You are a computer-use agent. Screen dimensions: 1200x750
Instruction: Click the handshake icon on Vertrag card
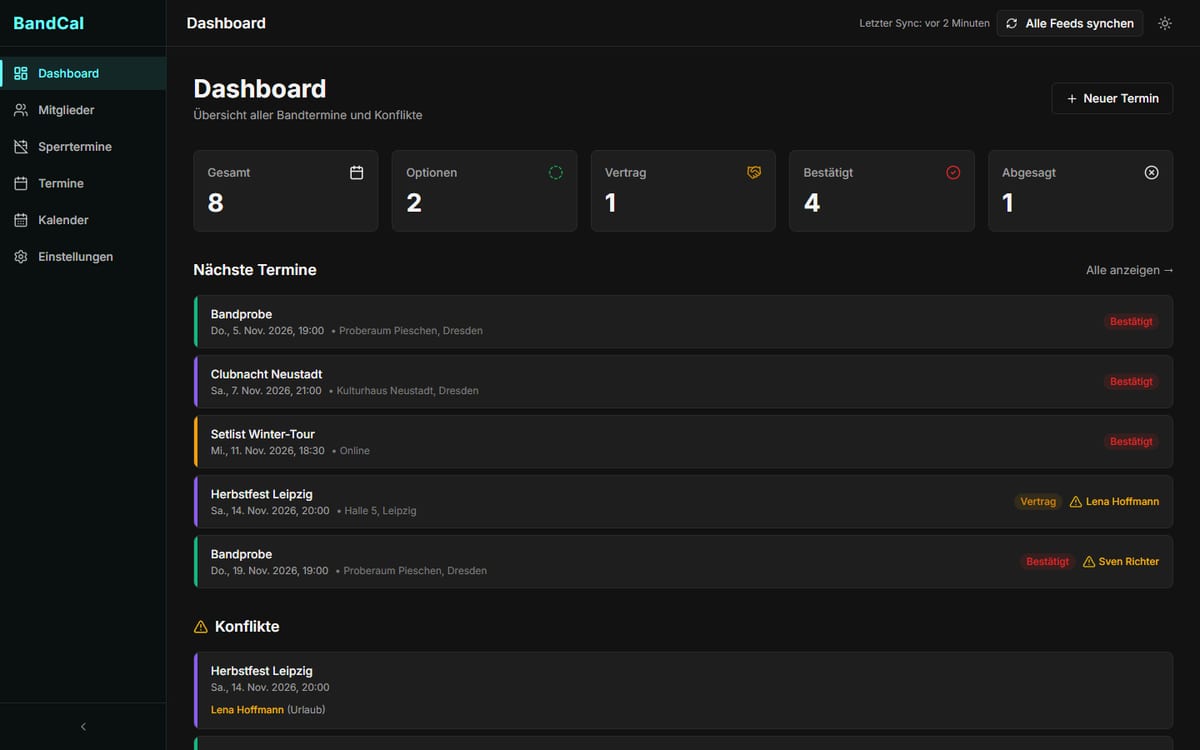coord(754,173)
